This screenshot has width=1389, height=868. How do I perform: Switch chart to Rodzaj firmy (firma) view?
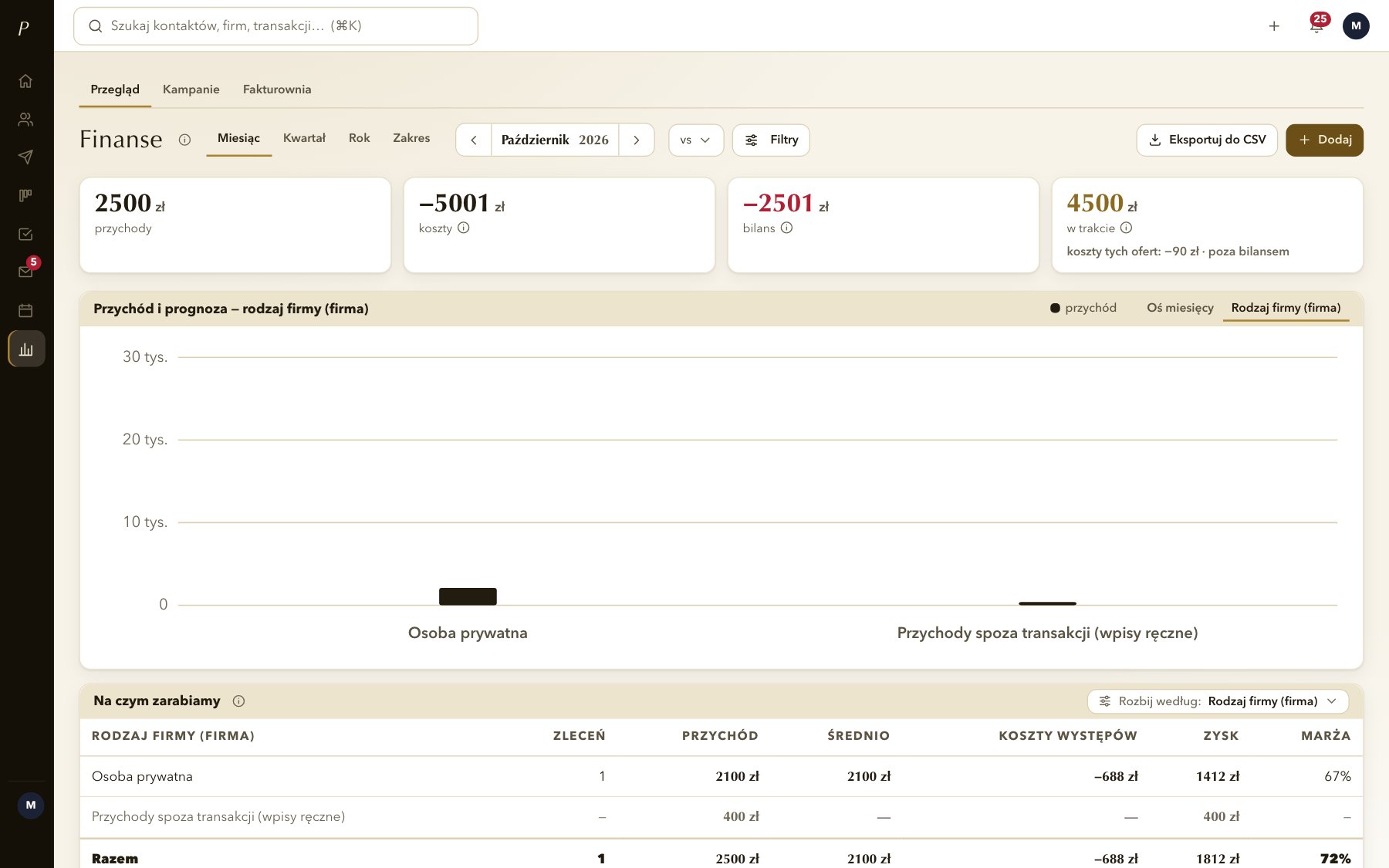pos(1286,308)
